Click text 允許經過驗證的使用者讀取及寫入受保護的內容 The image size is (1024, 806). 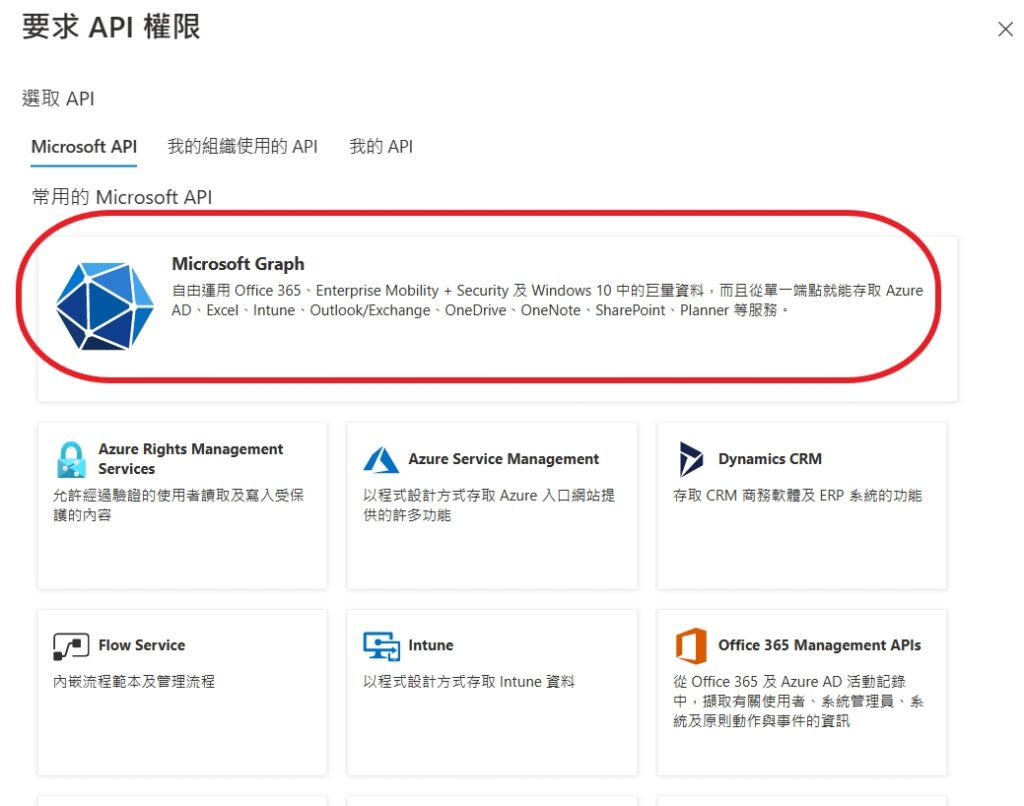[178, 505]
